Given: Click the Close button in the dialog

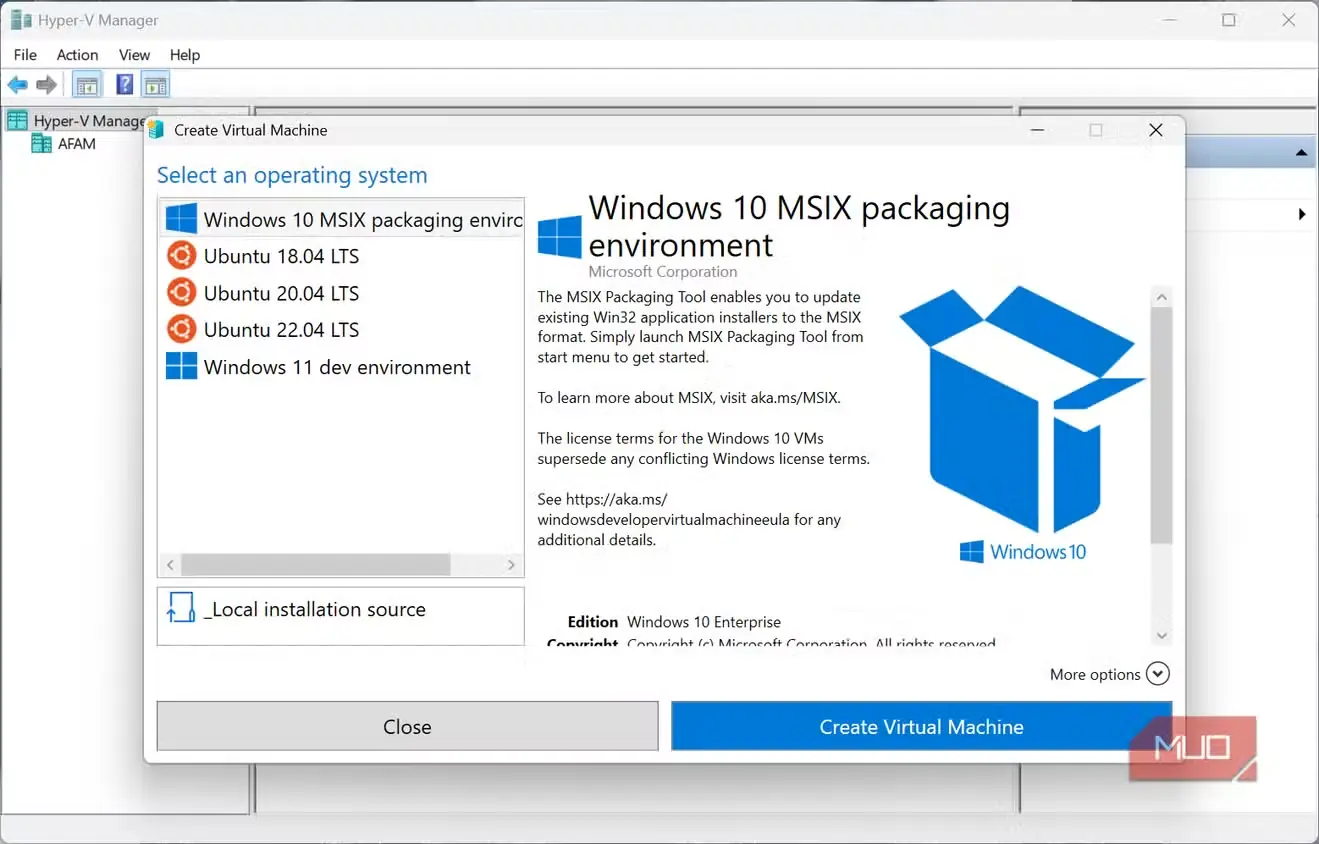Looking at the screenshot, I should [407, 727].
